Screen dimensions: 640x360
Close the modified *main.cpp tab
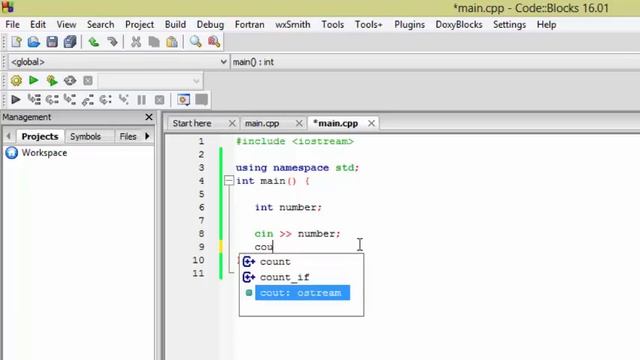click(x=371, y=123)
